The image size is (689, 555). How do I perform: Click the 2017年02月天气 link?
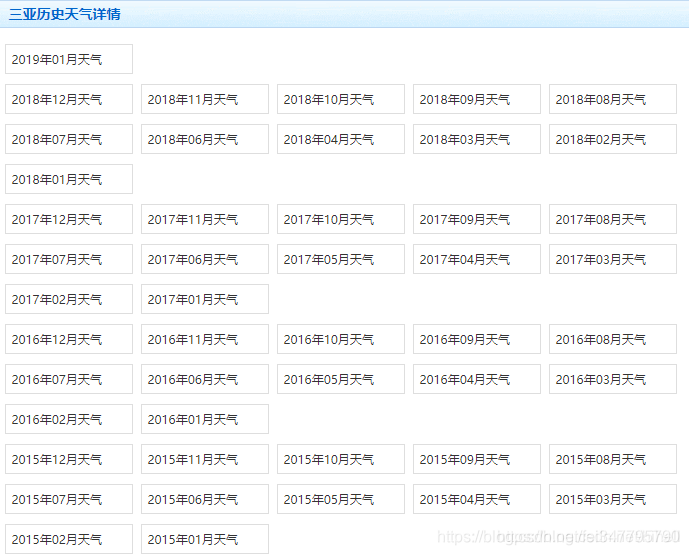tap(69, 299)
